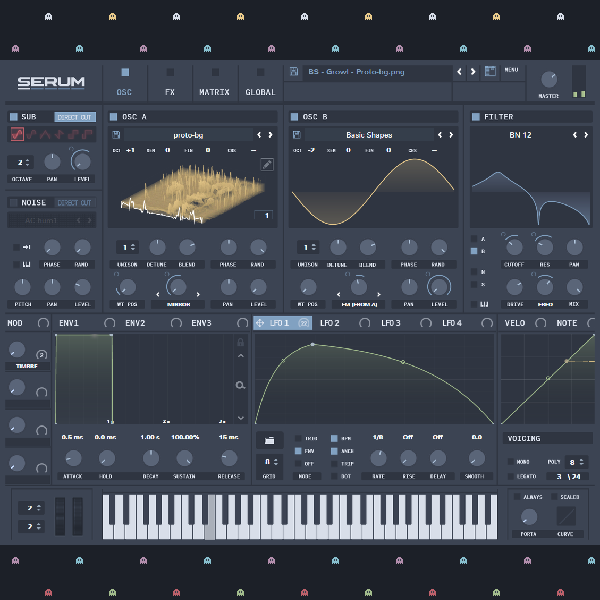
Task: Toggle SUB DIRECT OUT button
Action: (x=75, y=117)
